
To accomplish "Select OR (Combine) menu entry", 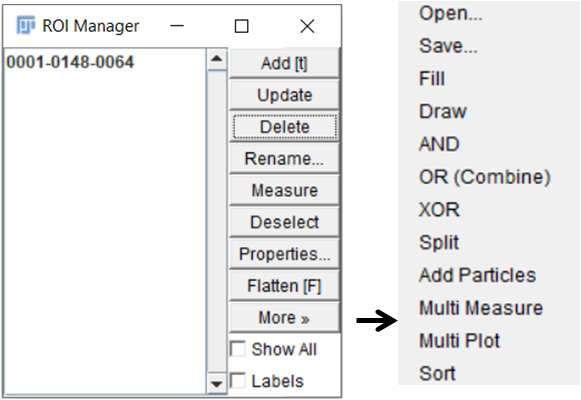I will (x=485, y=177).
